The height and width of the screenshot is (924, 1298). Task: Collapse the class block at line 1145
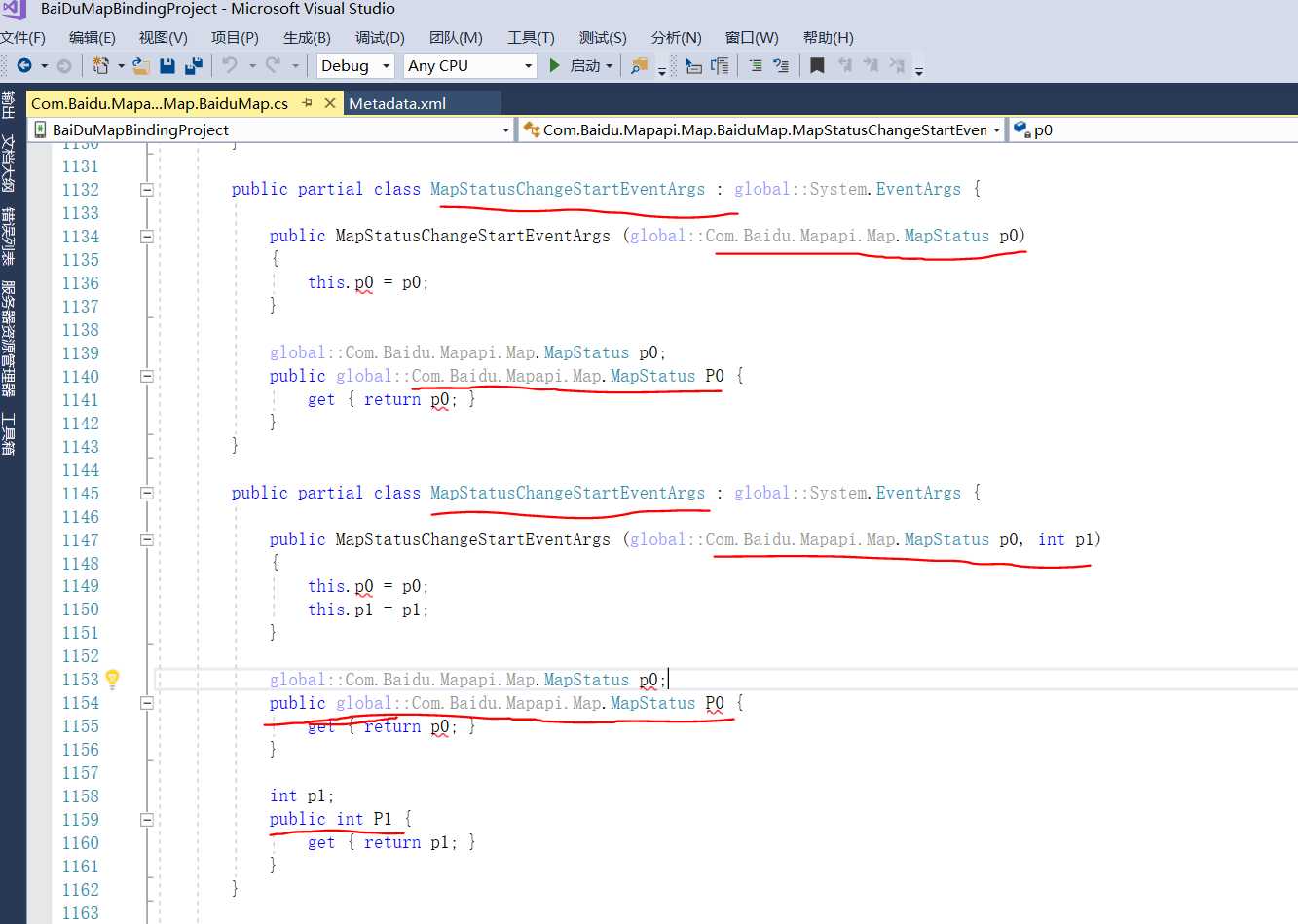(x=146, y=493)
